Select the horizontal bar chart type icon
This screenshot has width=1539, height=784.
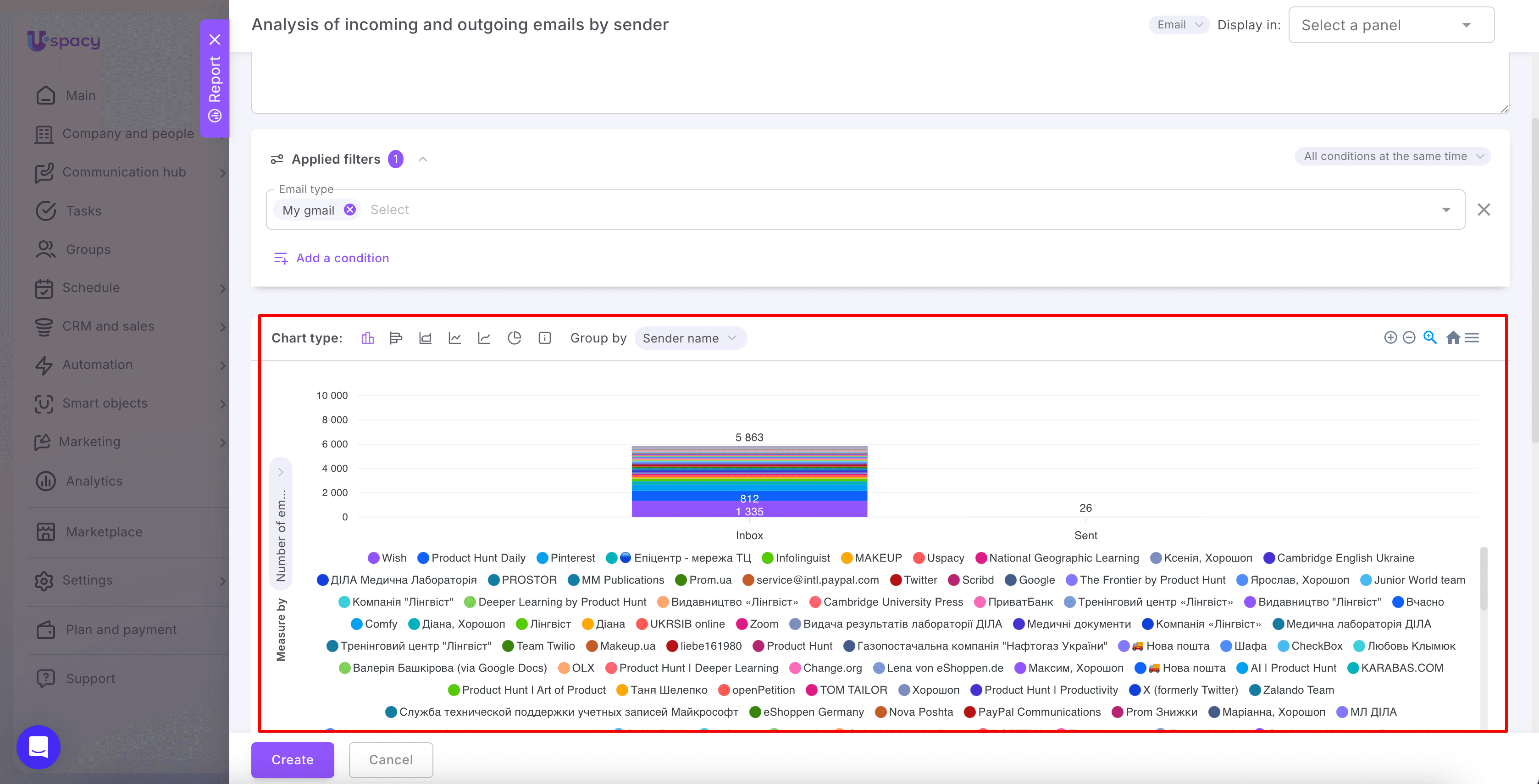395,338
